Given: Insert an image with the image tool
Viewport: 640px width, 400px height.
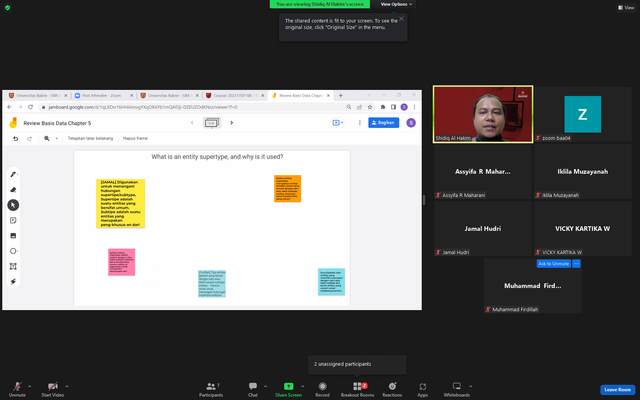Looking at the screenshot, I should pos(13,236).
